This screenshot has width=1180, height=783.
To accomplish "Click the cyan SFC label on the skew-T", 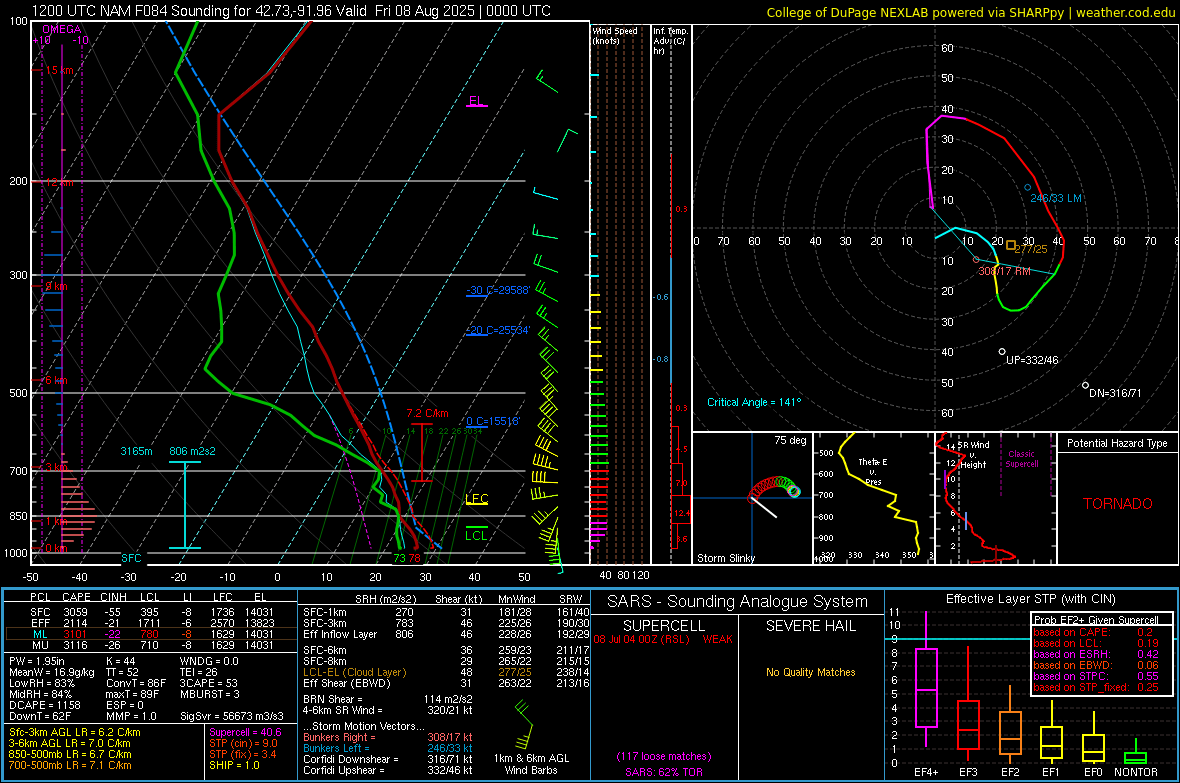I will [131, 558].
